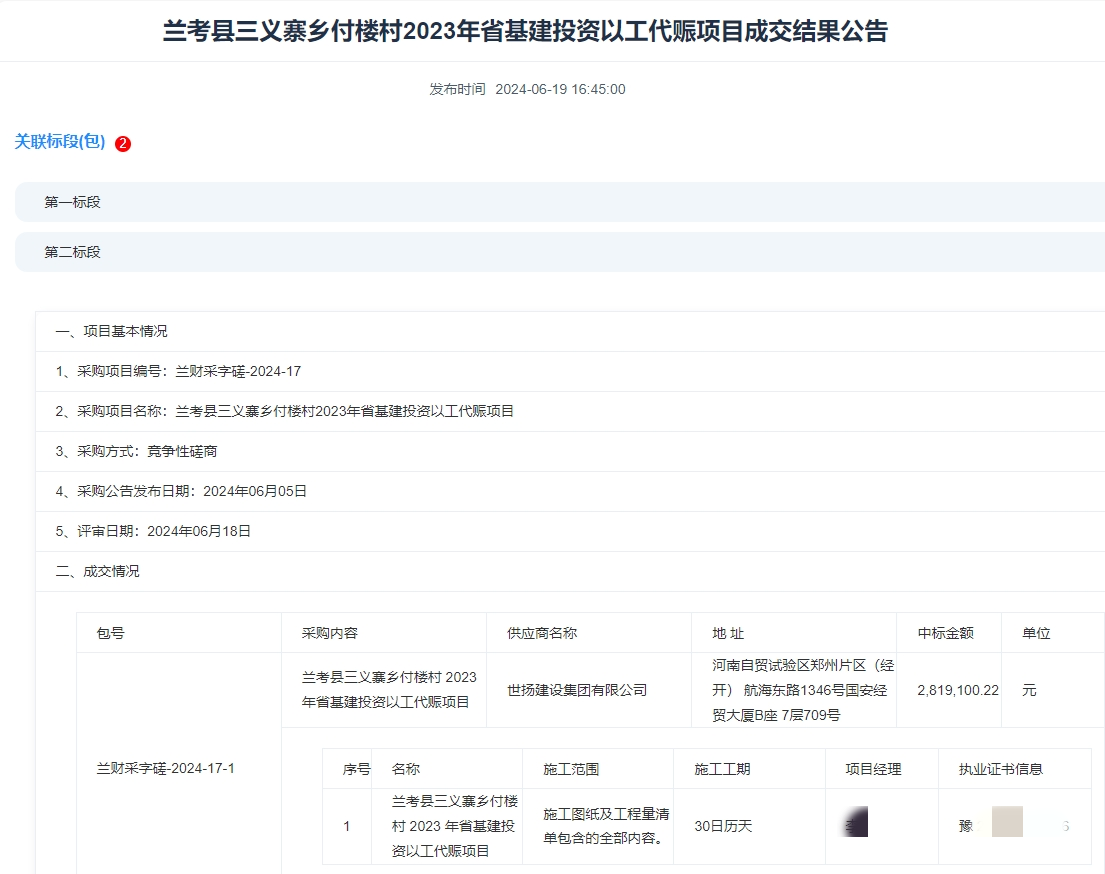This screenshot has width=1105, height=874.
Task: Click the winning amount 2,819,100.22
Action: tap(950, 690)
